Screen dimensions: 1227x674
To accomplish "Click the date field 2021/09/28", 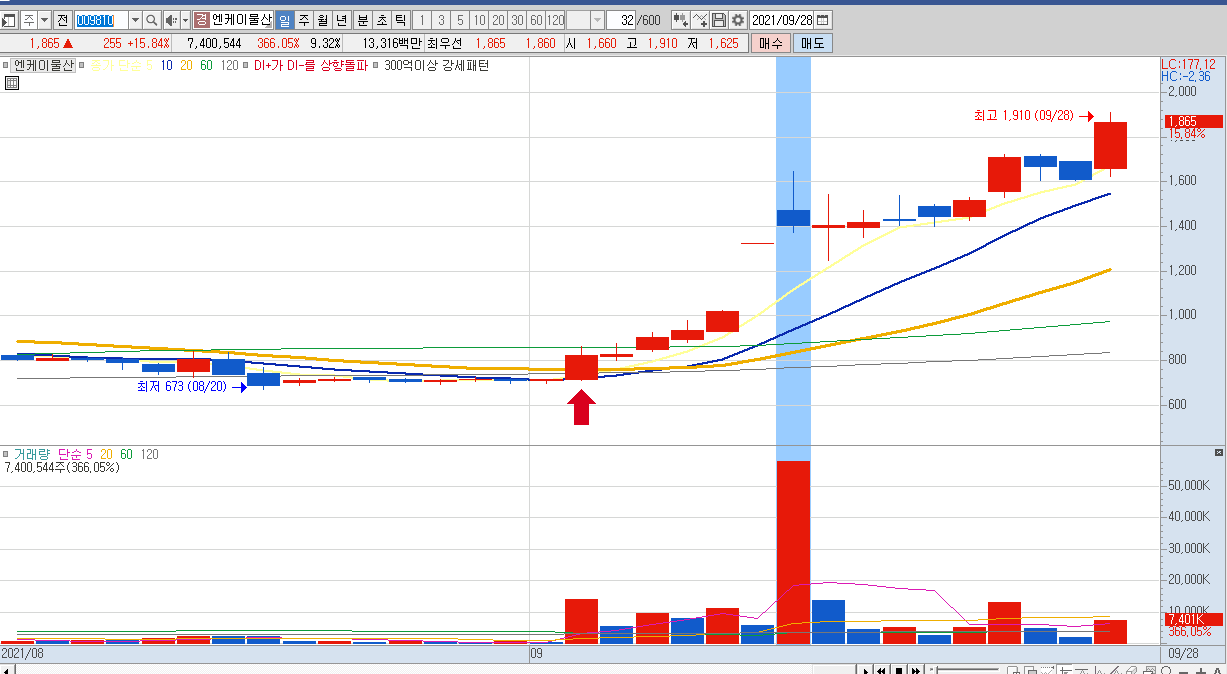I will pyautogui.click(x=781, y=20).
